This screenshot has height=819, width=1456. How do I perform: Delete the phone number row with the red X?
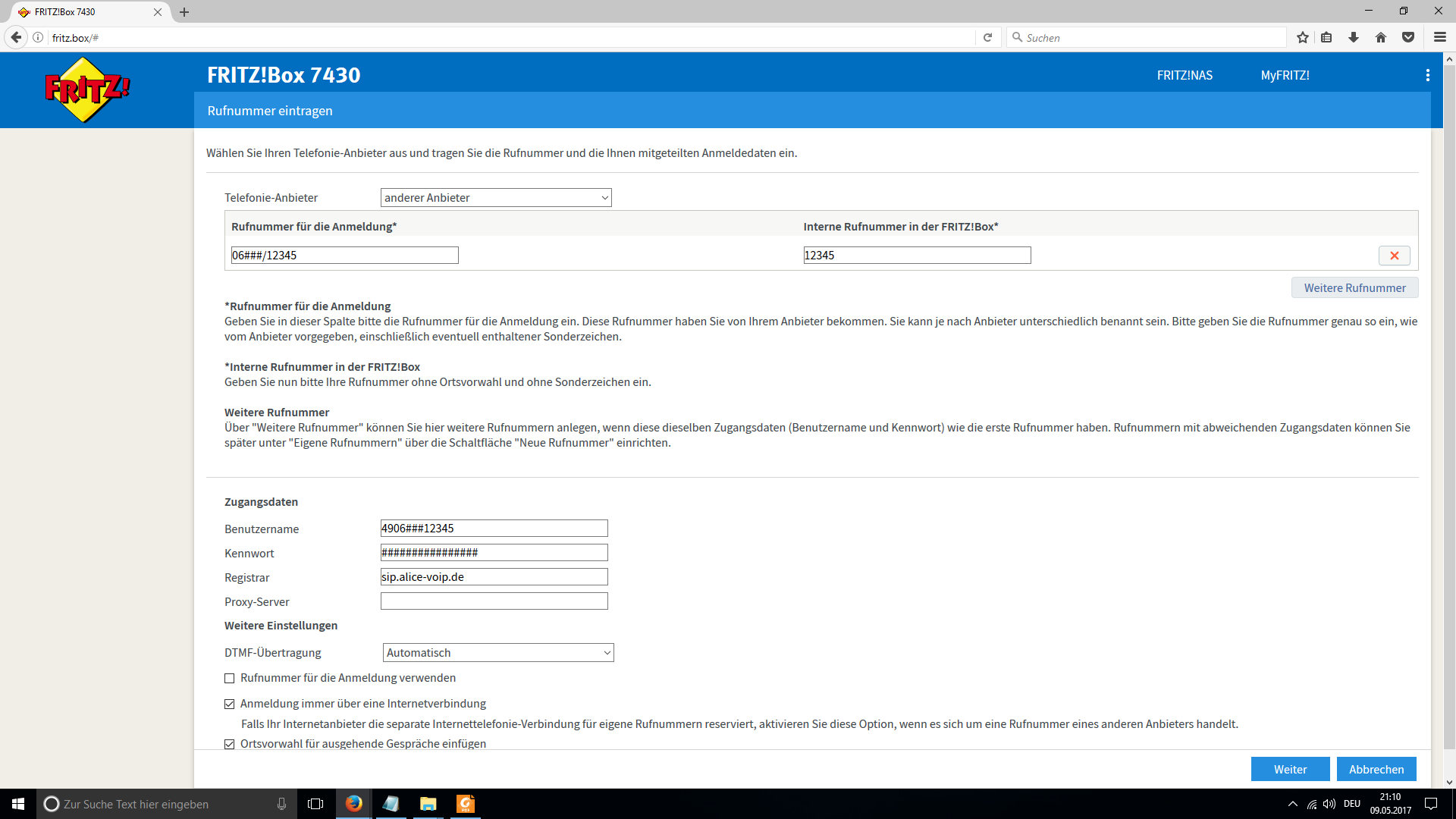tap(1394, 256)
